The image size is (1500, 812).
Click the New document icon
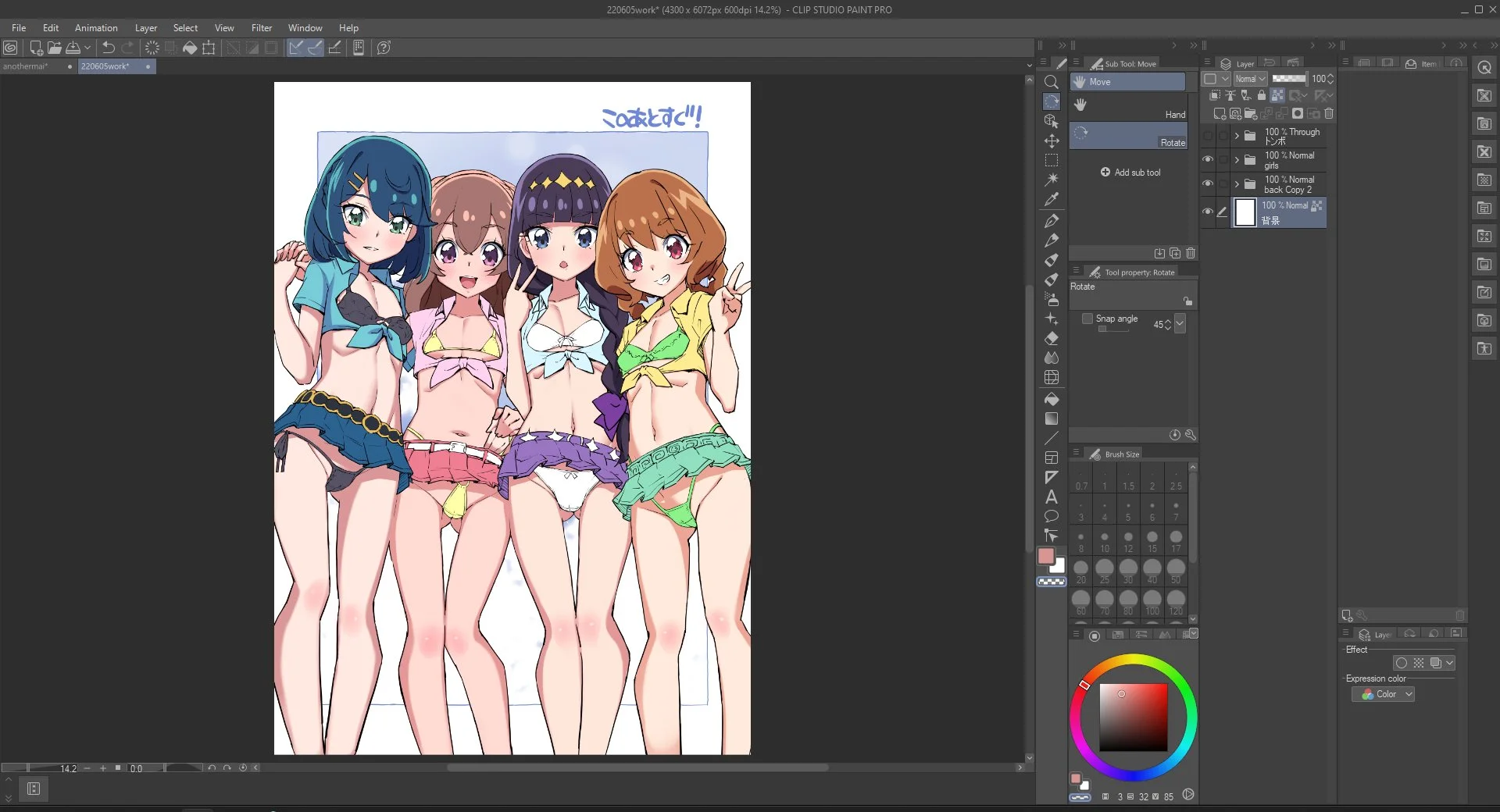(36, 48)
